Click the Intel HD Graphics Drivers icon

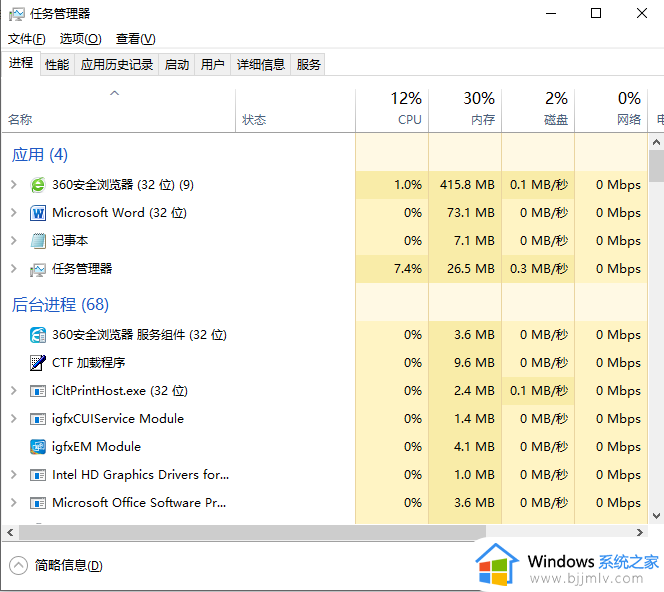point(38,475)
